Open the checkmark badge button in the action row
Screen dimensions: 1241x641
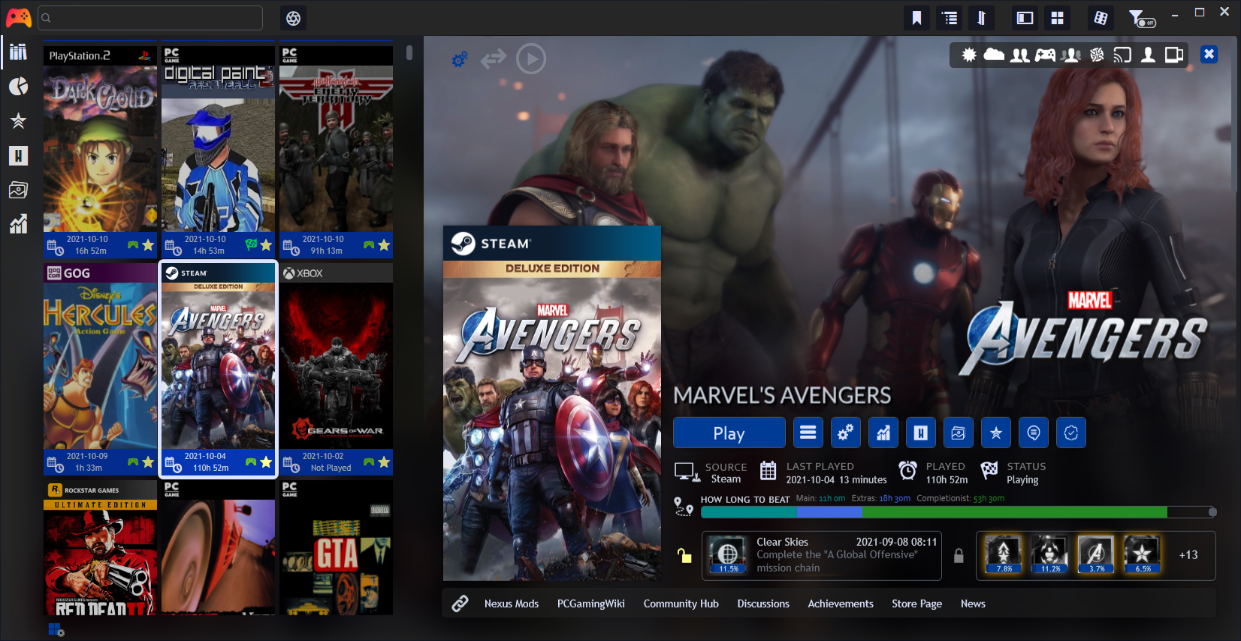click(1071, 433)
